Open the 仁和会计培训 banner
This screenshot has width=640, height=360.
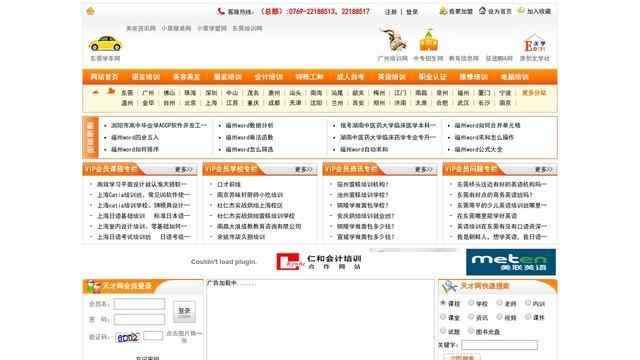coord(319,262)
